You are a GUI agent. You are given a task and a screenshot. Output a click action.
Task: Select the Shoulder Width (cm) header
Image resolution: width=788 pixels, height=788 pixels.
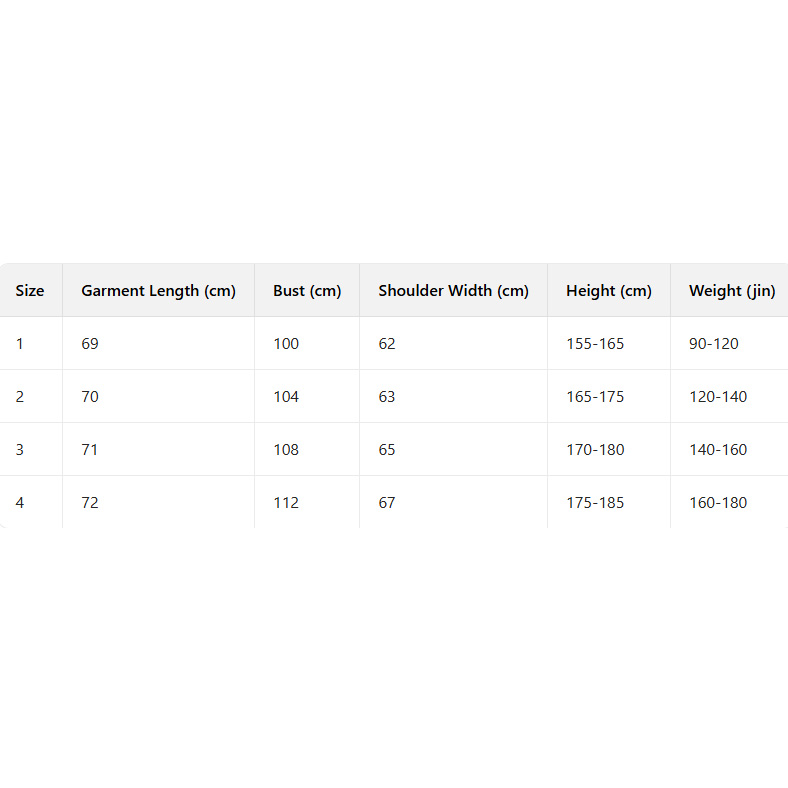tap(453, 291)
